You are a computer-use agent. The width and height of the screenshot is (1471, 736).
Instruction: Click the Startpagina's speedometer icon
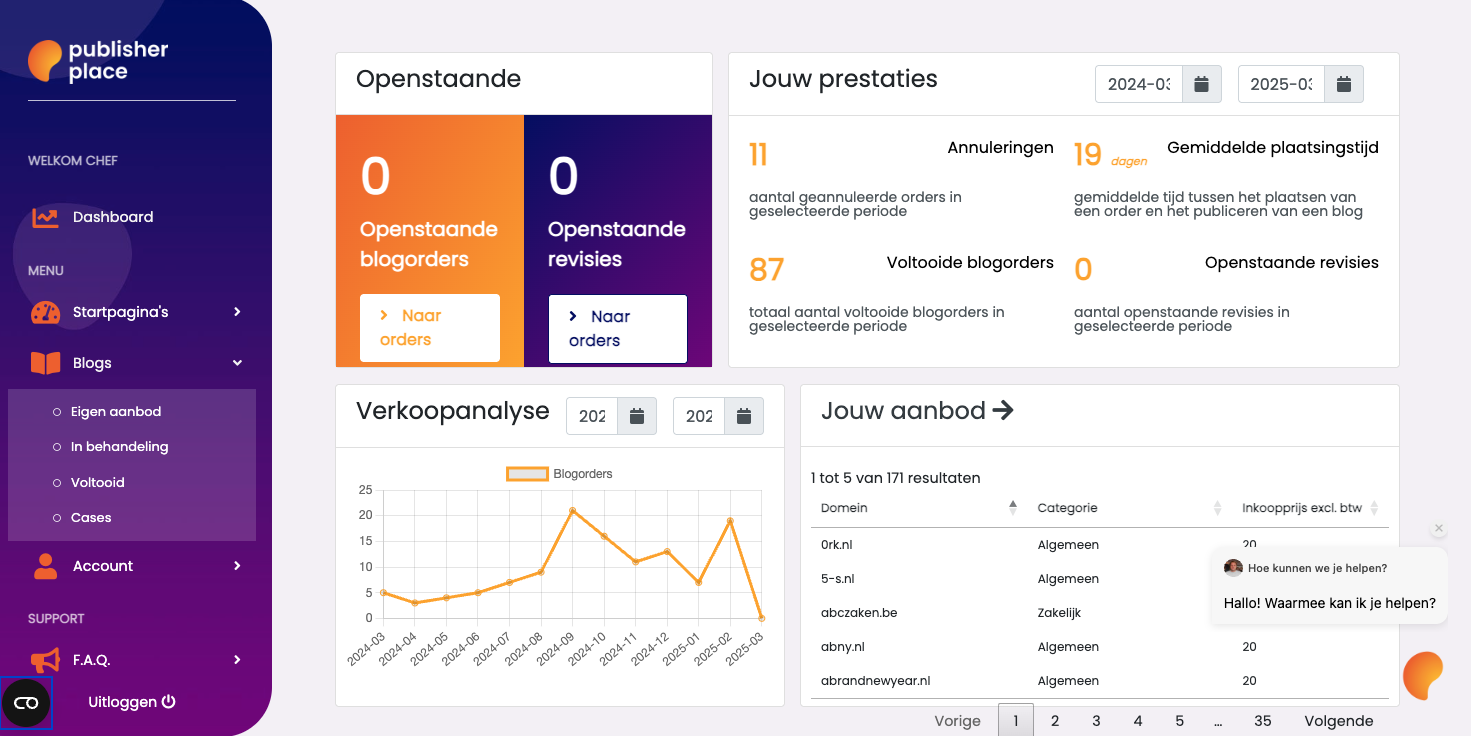click(45, 312)
